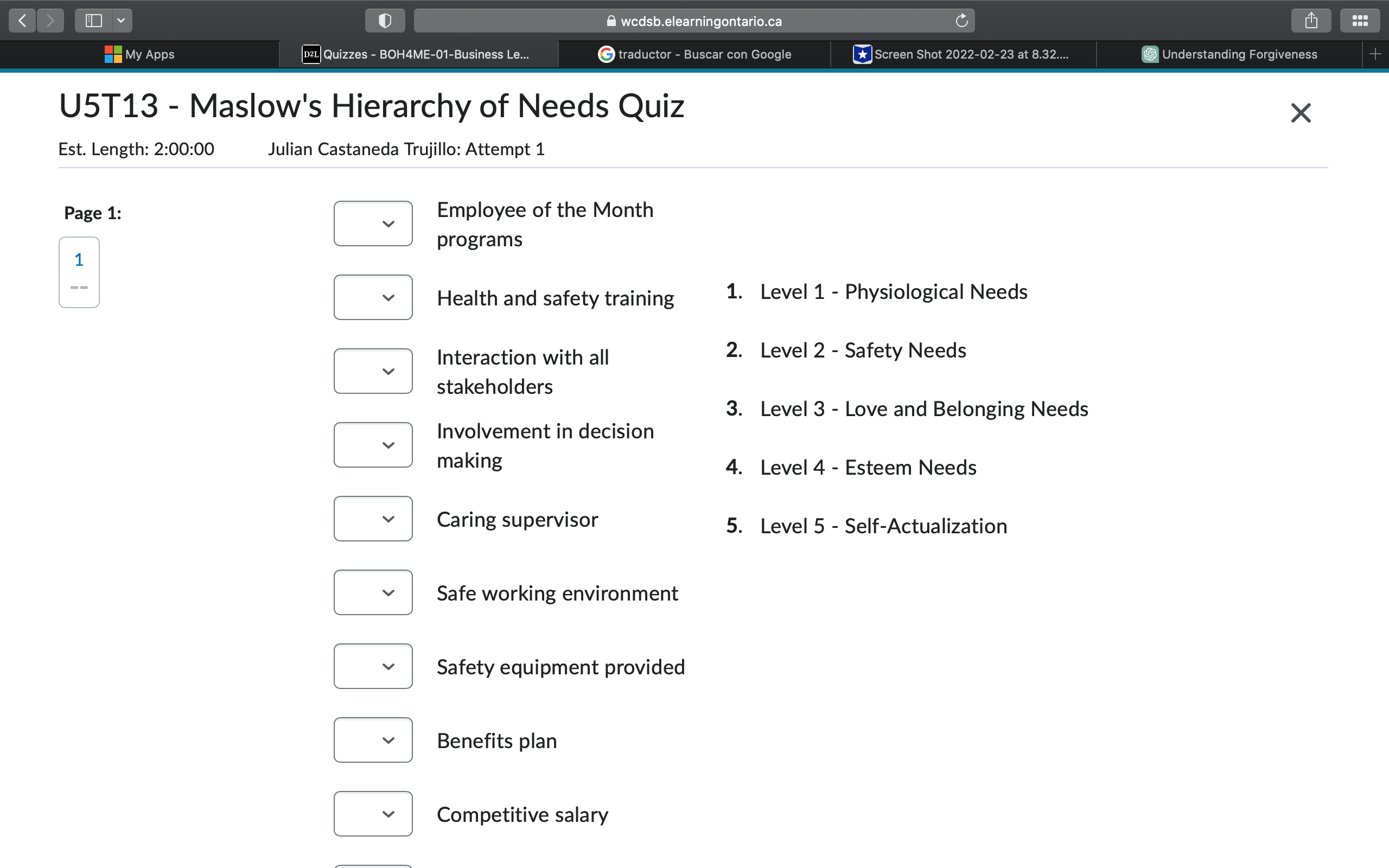Click the wcdsb.elearningontario.ca address bar
The height and width of the screenshot is (868, 1389).
coord(693,21)
